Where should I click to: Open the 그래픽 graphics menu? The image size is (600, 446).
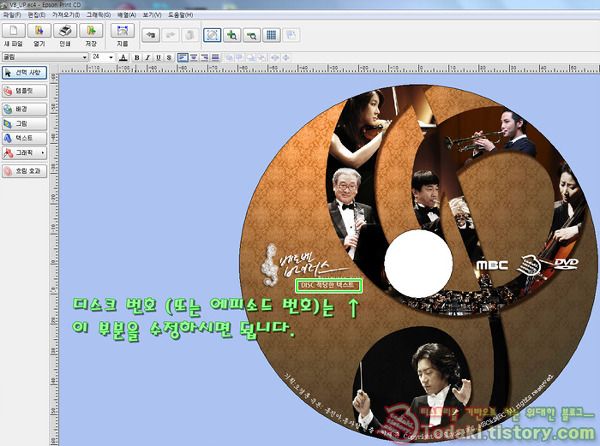[98, 15]
